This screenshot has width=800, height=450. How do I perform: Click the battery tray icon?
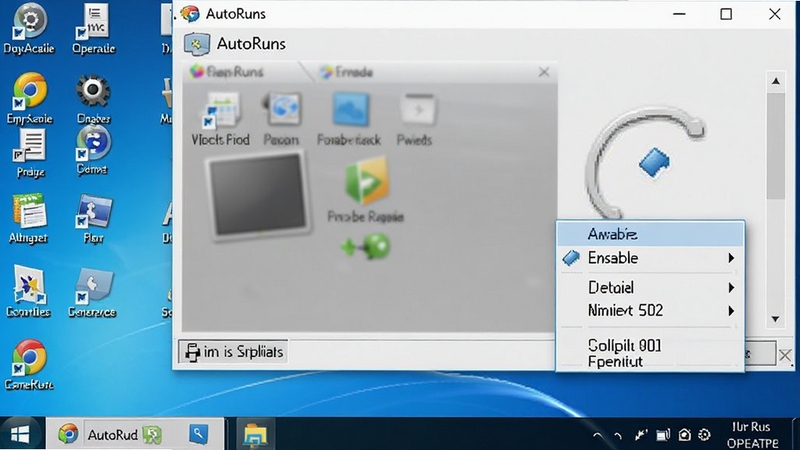point(662,435)
